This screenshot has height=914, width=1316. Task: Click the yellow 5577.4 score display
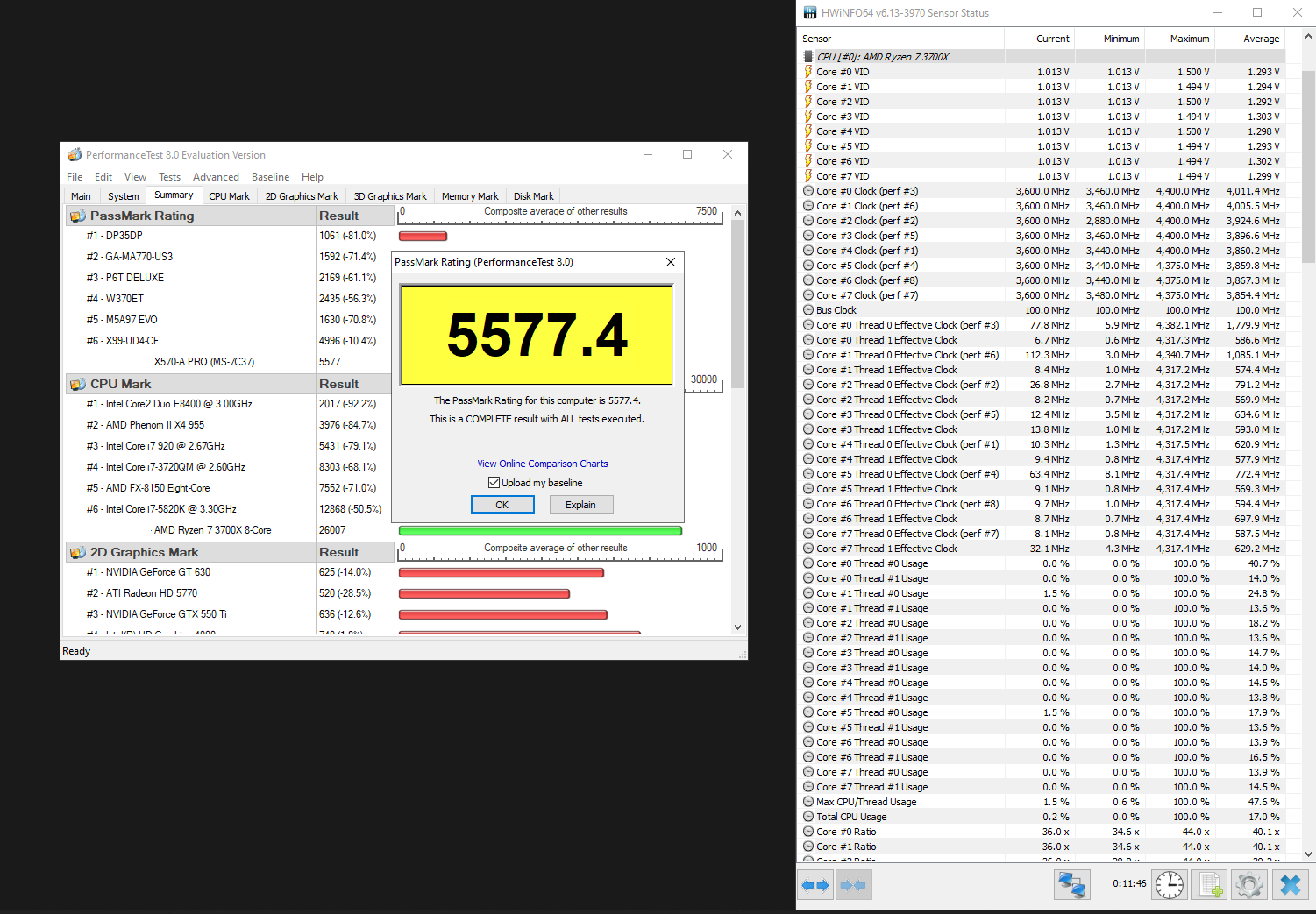pos(537,335)
